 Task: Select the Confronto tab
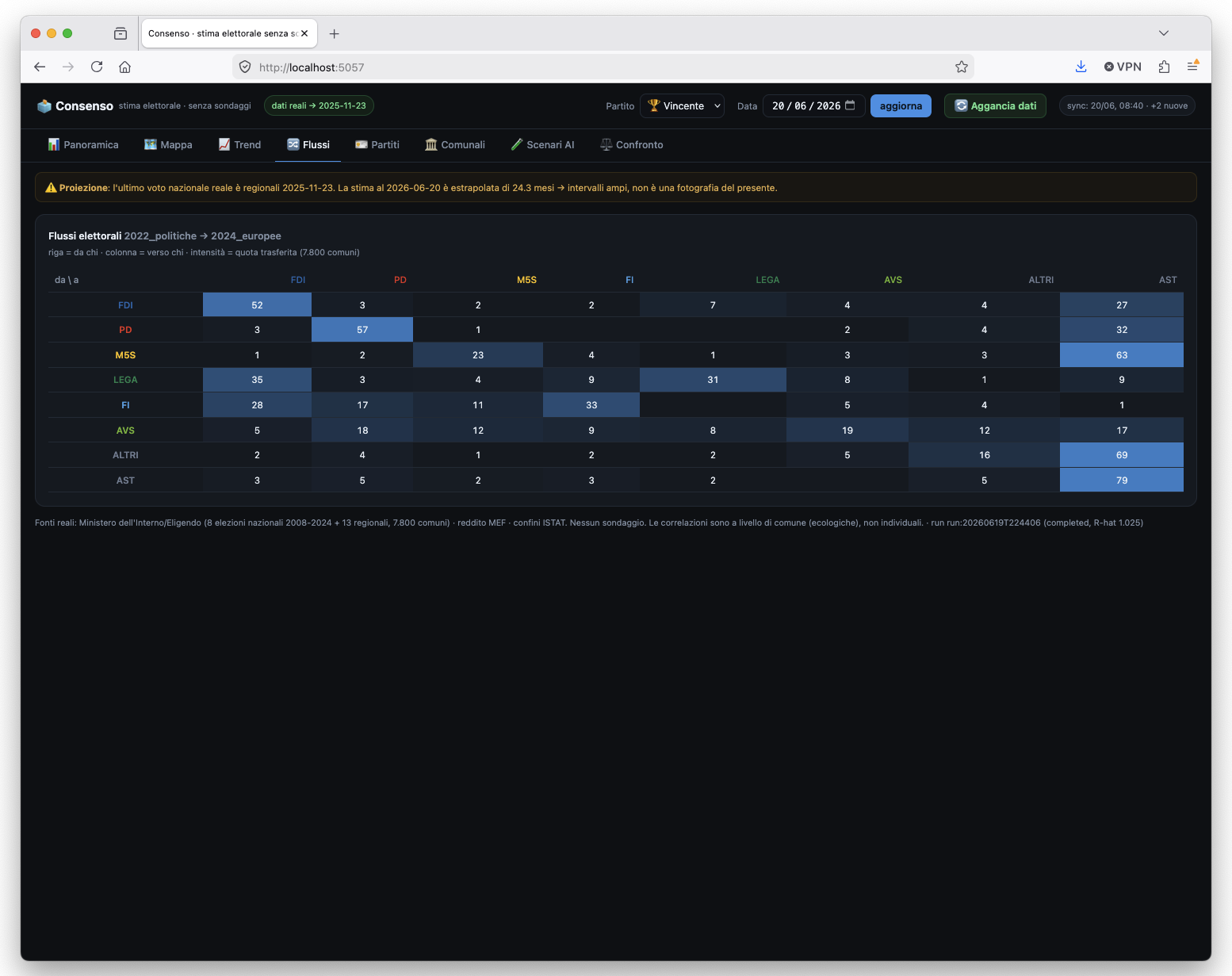pos(632,145)
